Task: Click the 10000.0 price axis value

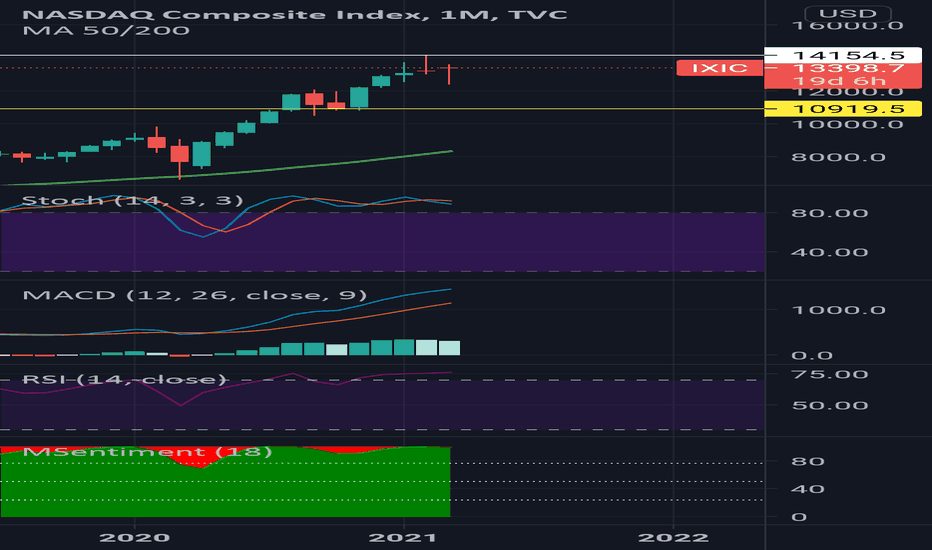Action: click(848, 125)
